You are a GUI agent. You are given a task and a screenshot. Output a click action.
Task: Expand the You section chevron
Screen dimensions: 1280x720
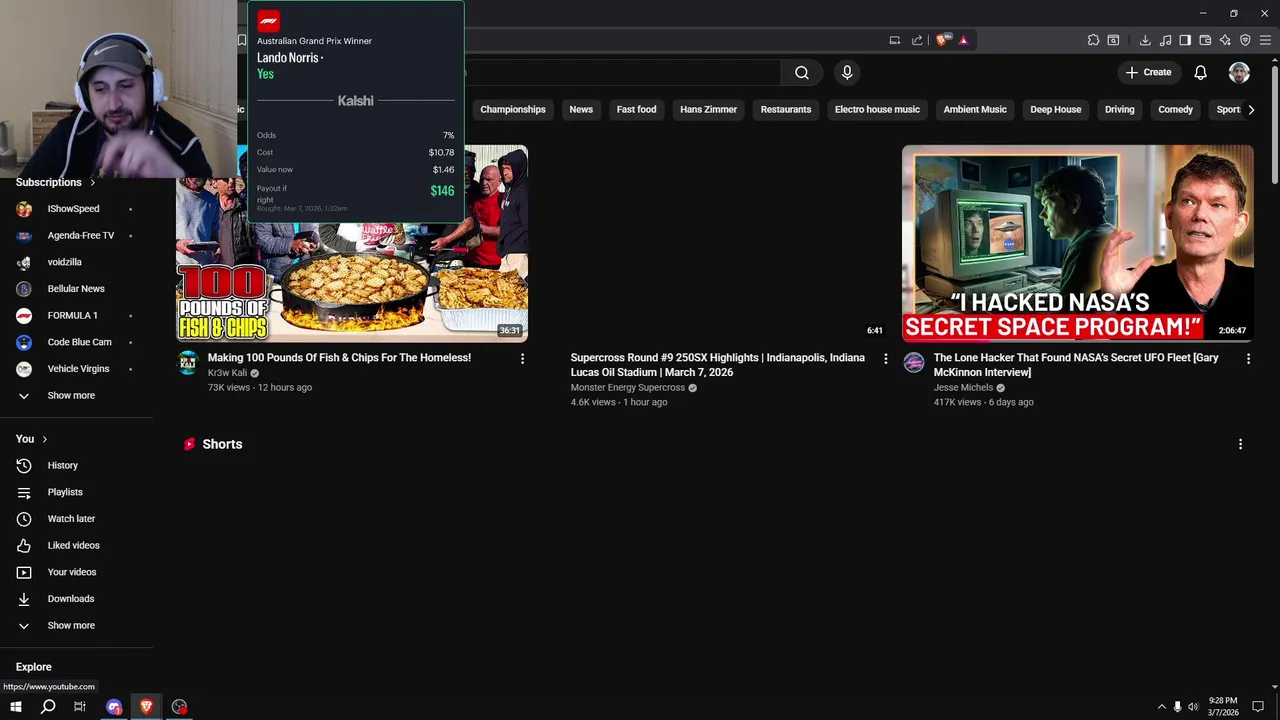tap(45, 439)
